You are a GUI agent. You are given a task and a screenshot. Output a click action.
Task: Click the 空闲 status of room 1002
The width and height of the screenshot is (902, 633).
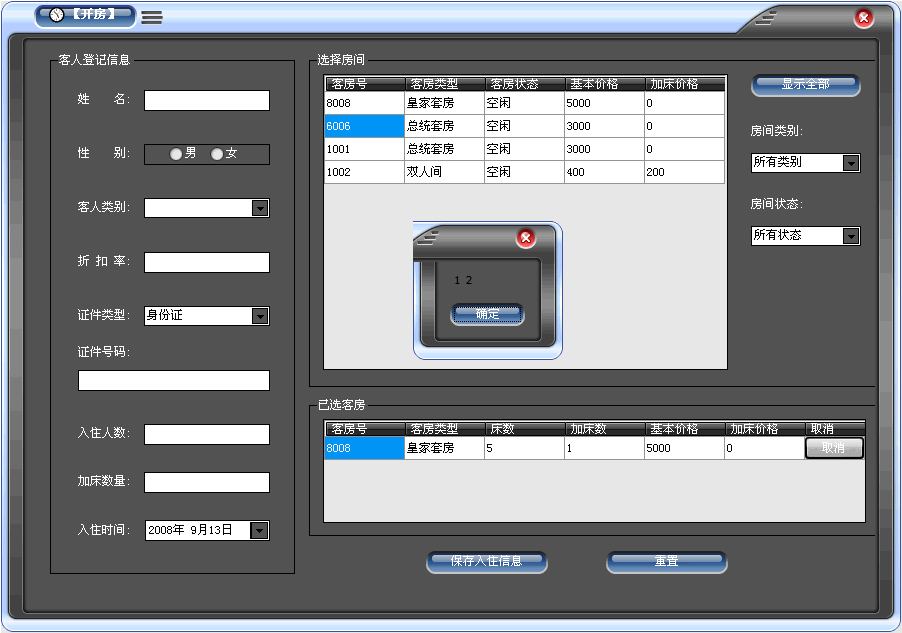[524, 172]
